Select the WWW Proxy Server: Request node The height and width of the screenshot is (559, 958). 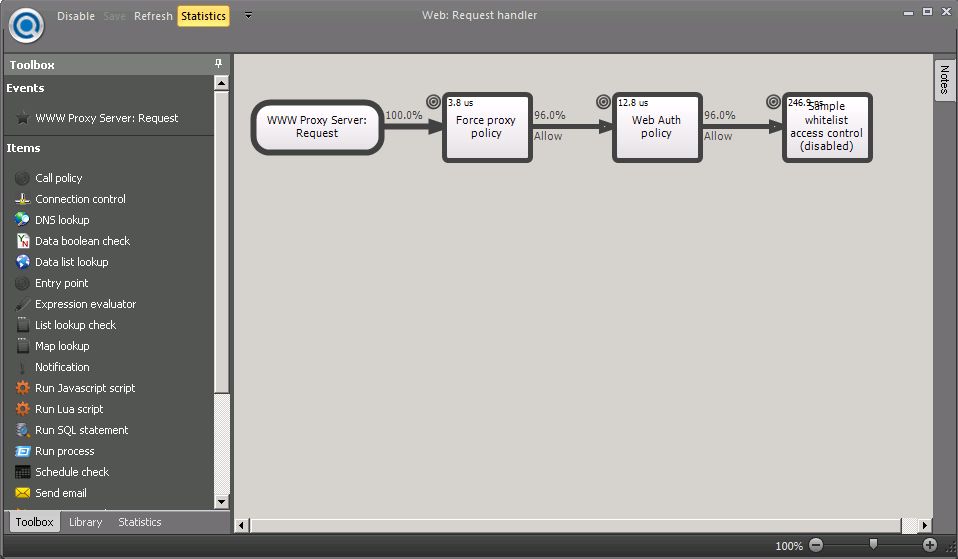317,127
